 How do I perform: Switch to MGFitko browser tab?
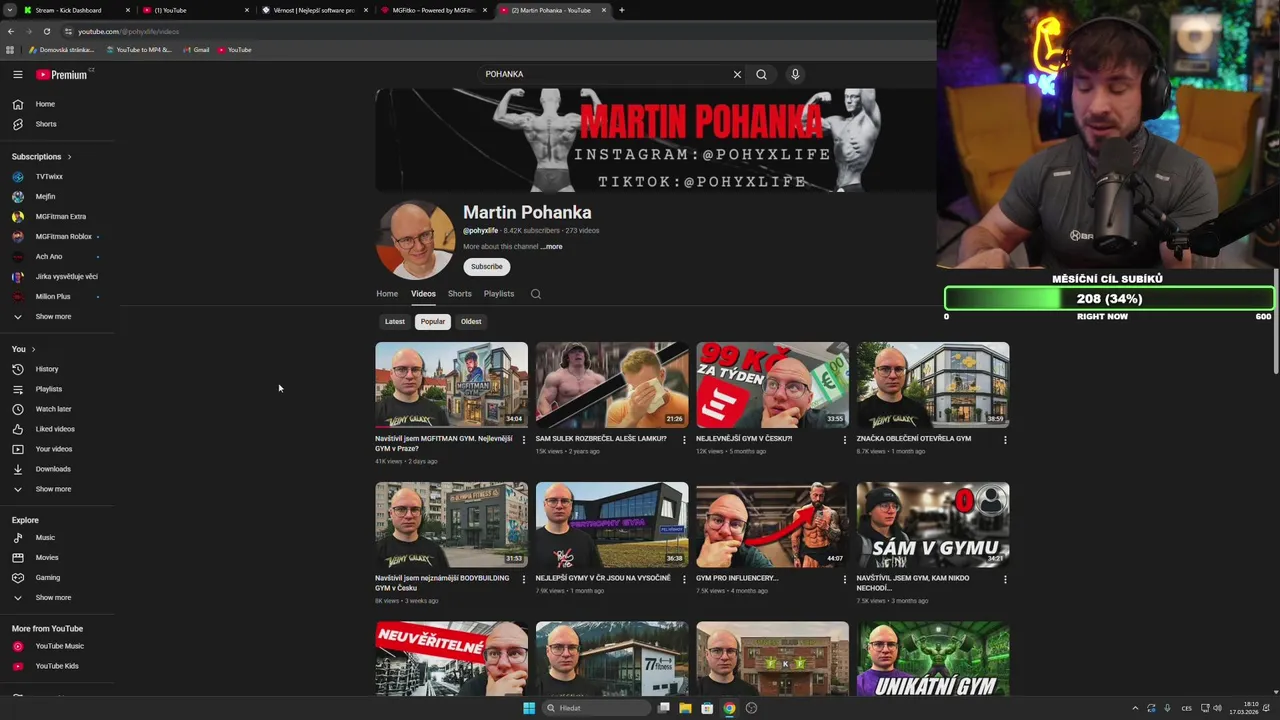[432, 10]
